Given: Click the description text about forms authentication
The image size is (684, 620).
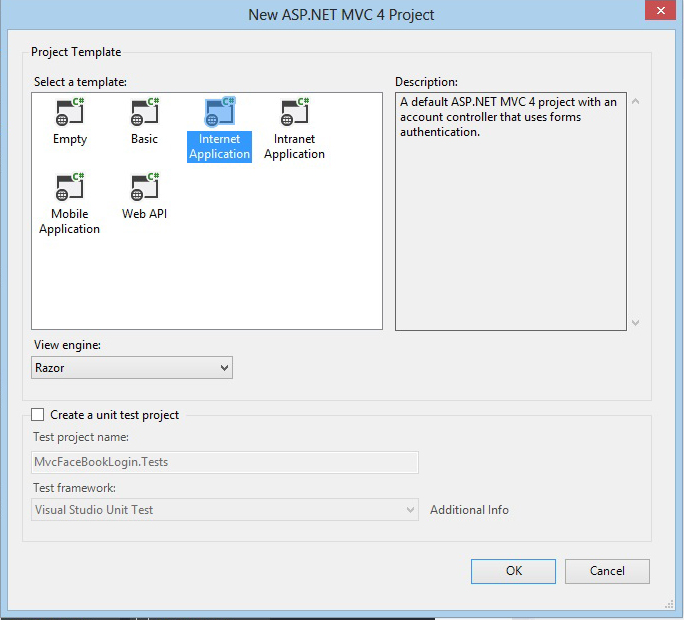Looking at the screenshot, I should 508,117.
